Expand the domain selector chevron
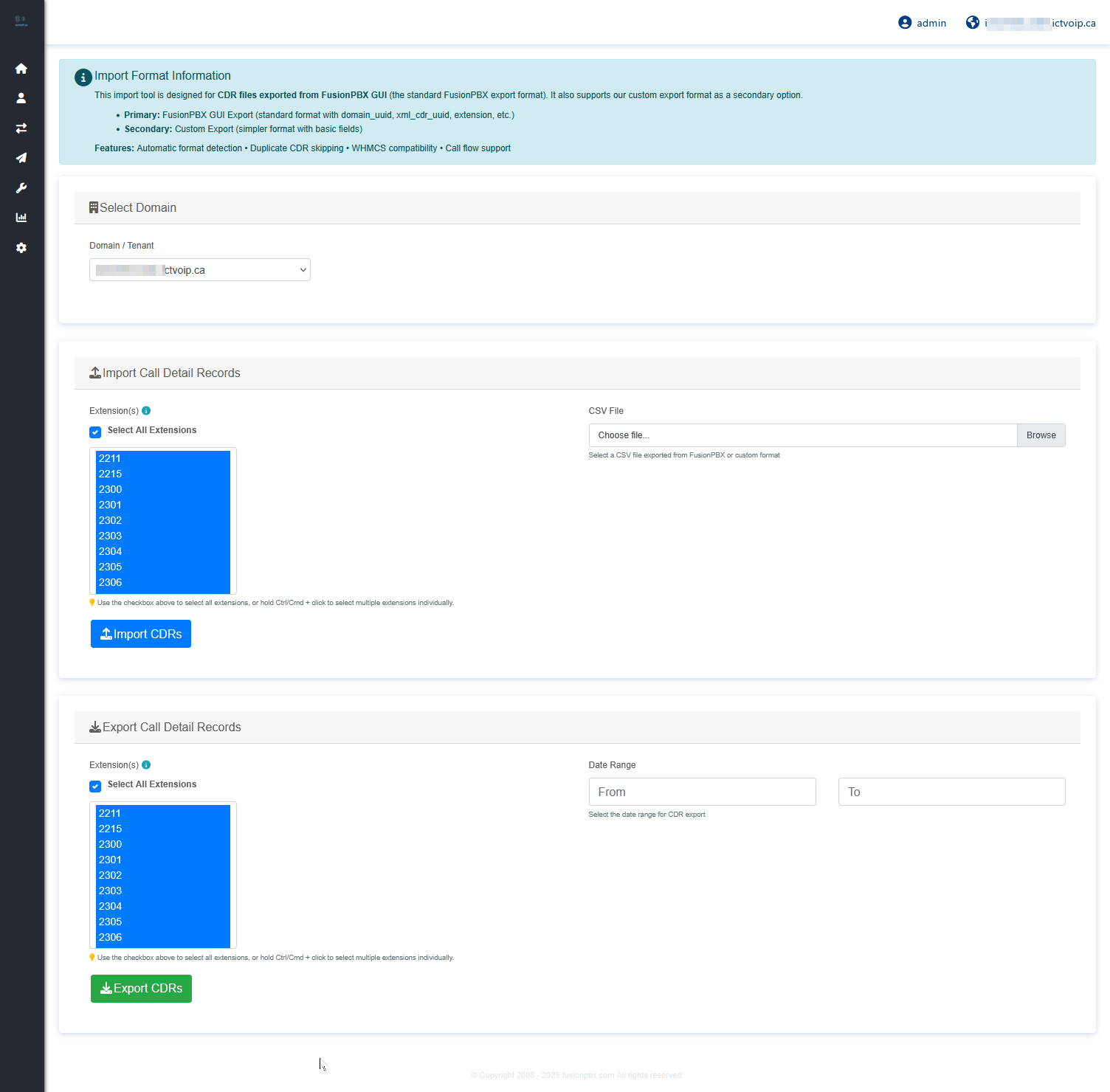 (x=303, y=269)
